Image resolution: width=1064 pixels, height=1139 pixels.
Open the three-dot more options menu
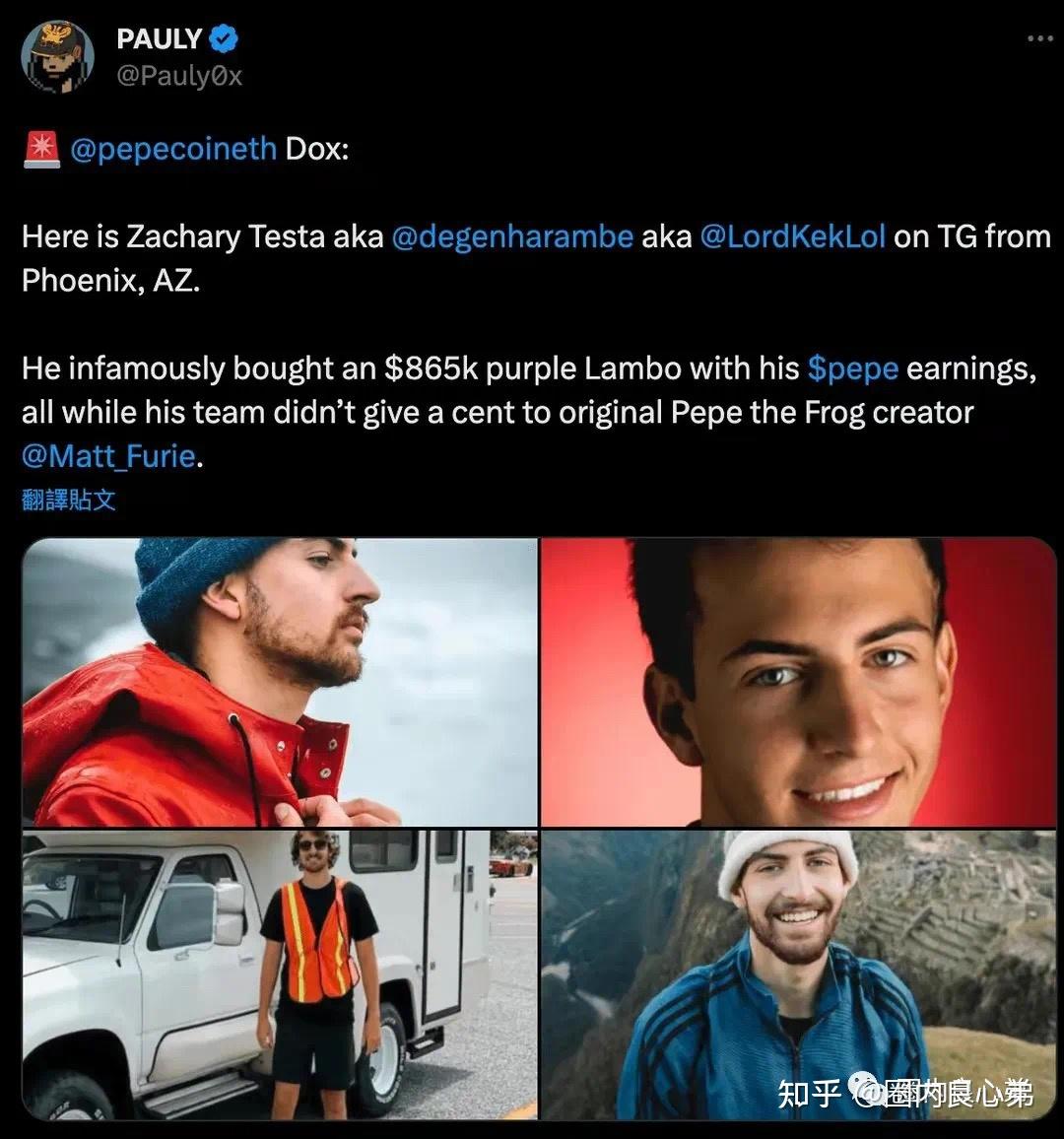point(1039,39)
